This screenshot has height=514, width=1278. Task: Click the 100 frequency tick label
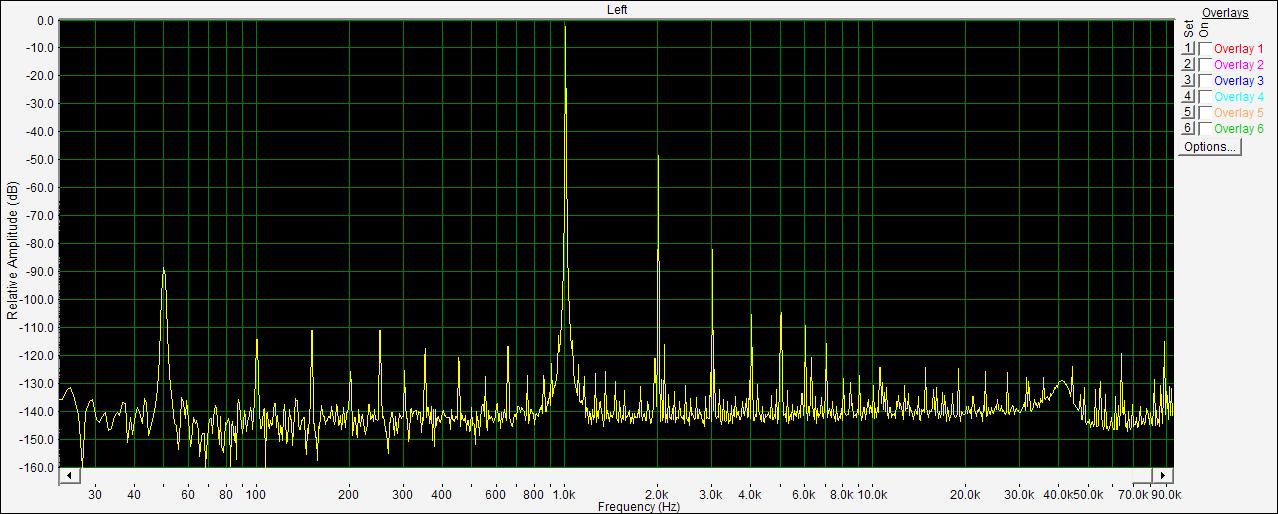click(x=256, y=495)
